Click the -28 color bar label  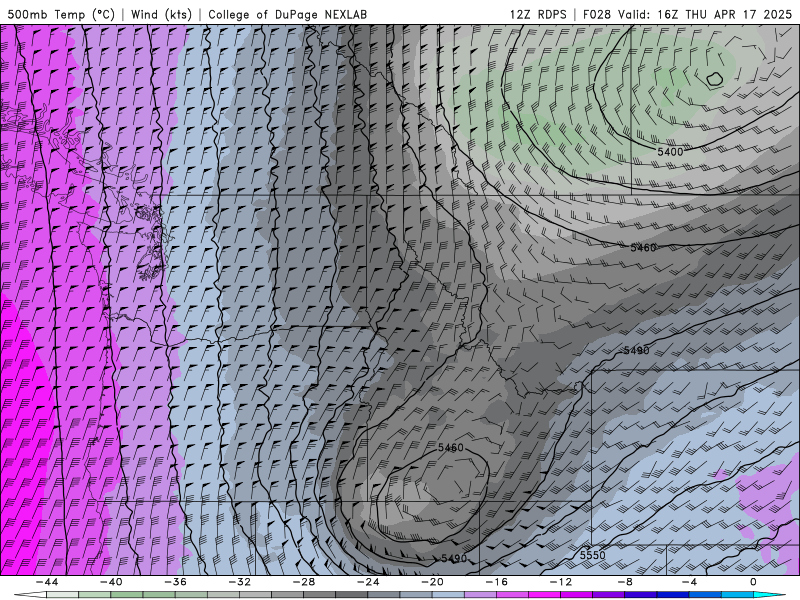click(x=304, y=582)
